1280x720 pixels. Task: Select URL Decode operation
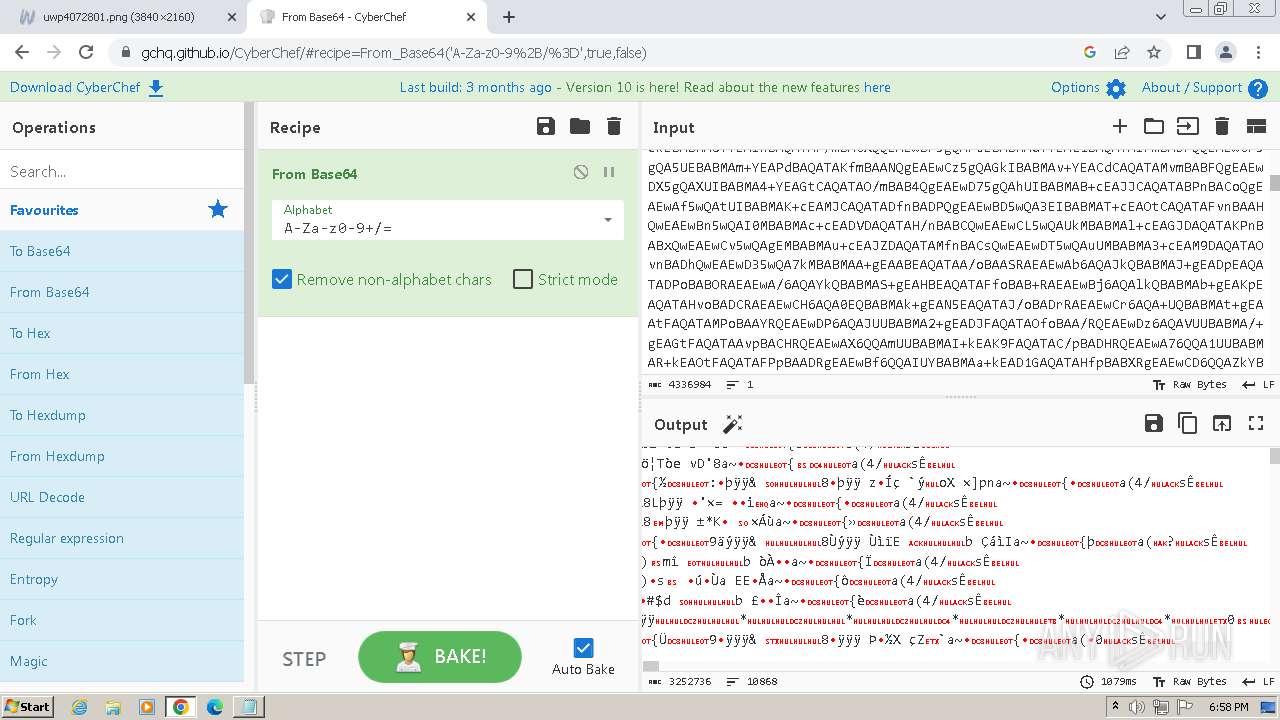click(x=122, y=497)
